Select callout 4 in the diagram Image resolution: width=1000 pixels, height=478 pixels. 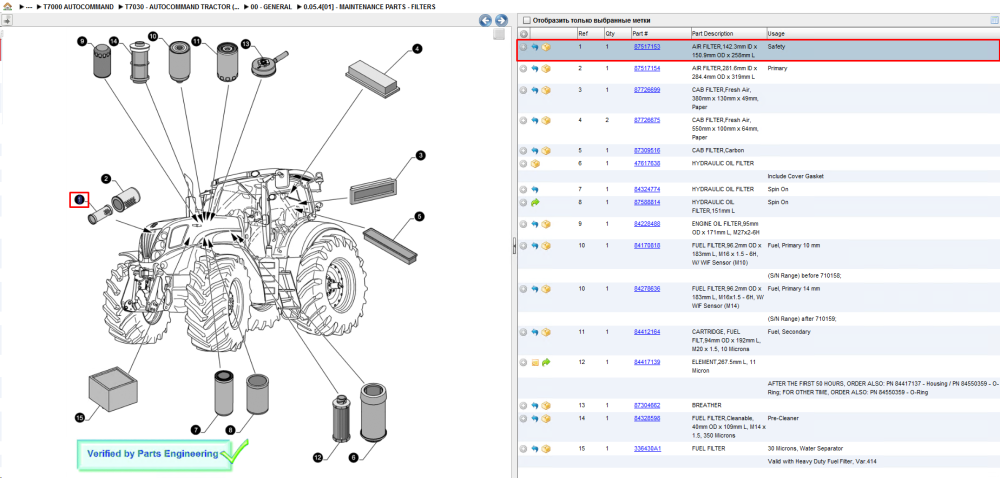point(416,48)
